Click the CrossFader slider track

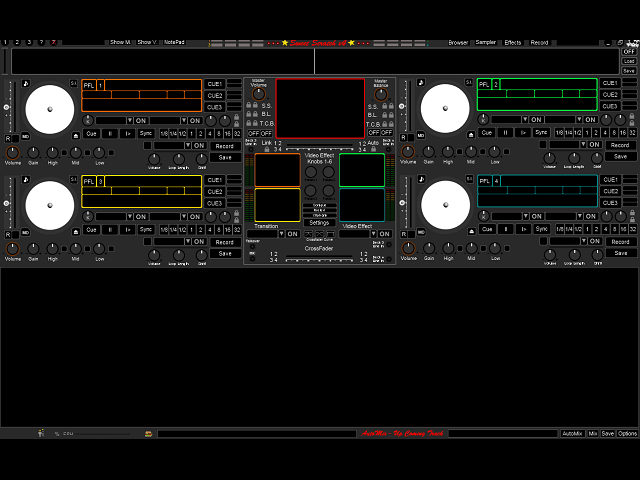319,259
